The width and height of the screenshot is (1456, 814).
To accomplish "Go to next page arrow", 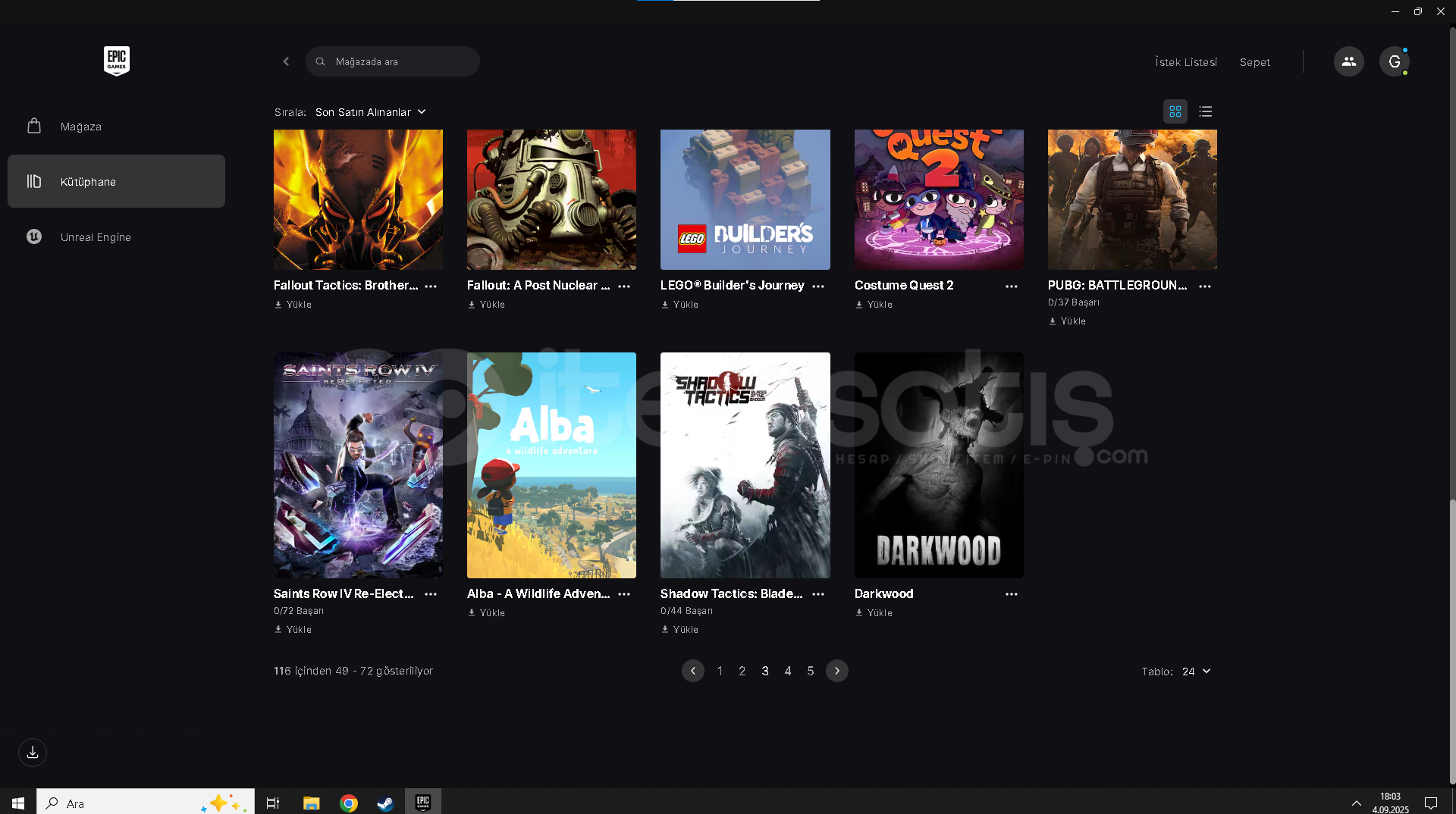I will pyautogui.click(x=836, y=671).
